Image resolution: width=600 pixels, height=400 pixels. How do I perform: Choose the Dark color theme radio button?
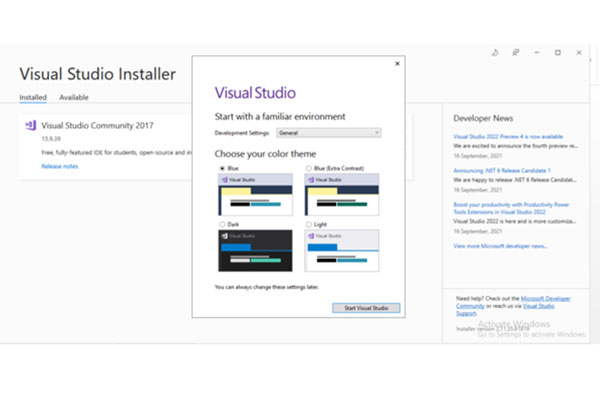pyautogui.click(x=221, y=225)
